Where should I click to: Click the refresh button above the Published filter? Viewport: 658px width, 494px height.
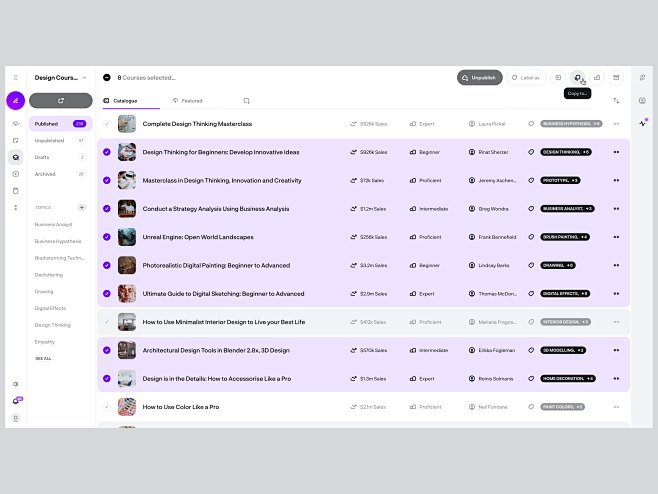(60, 100)
